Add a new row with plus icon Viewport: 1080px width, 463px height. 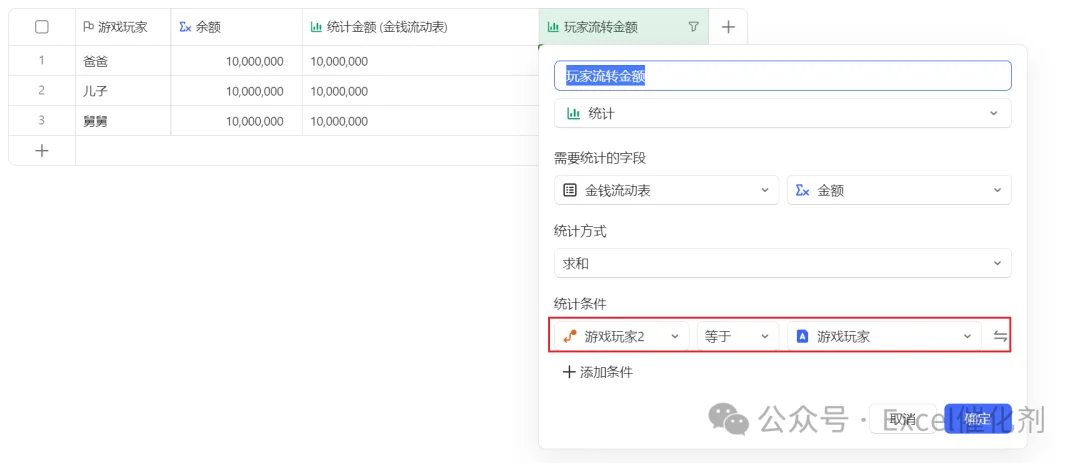coord(41,150)
